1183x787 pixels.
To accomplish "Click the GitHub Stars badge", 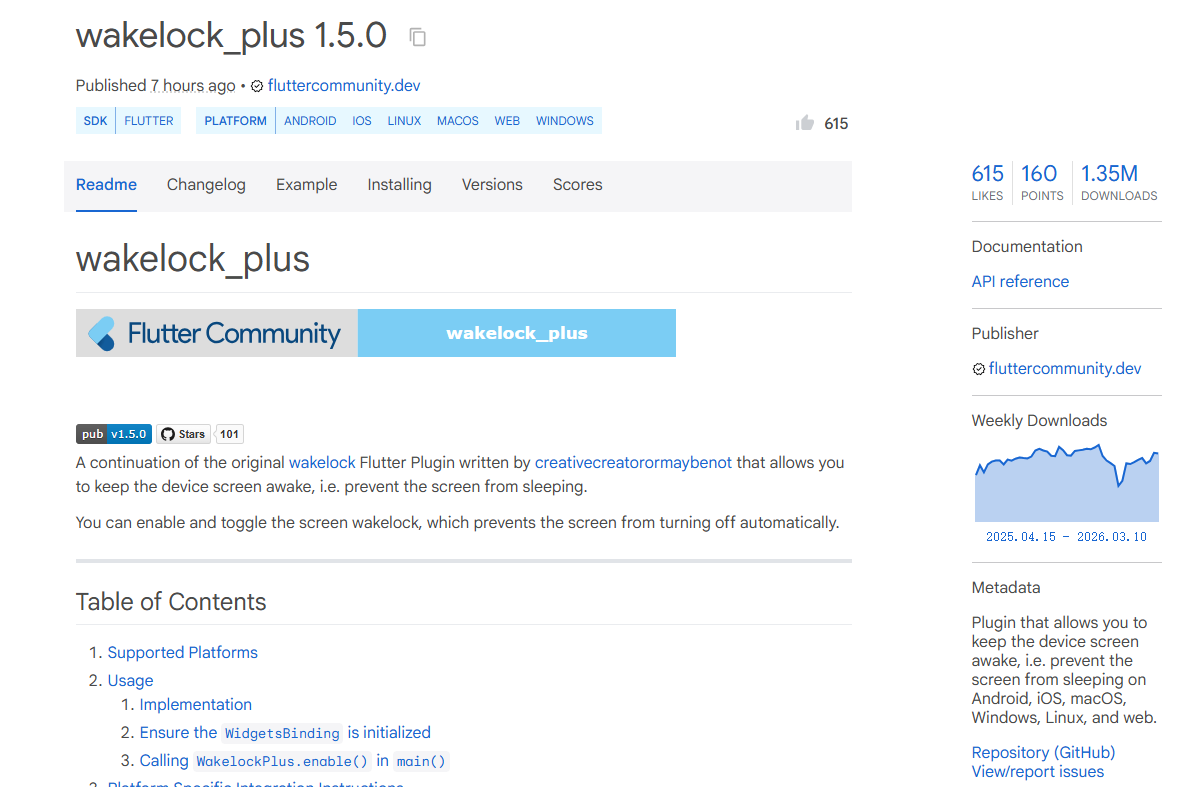I will [183, 434].
